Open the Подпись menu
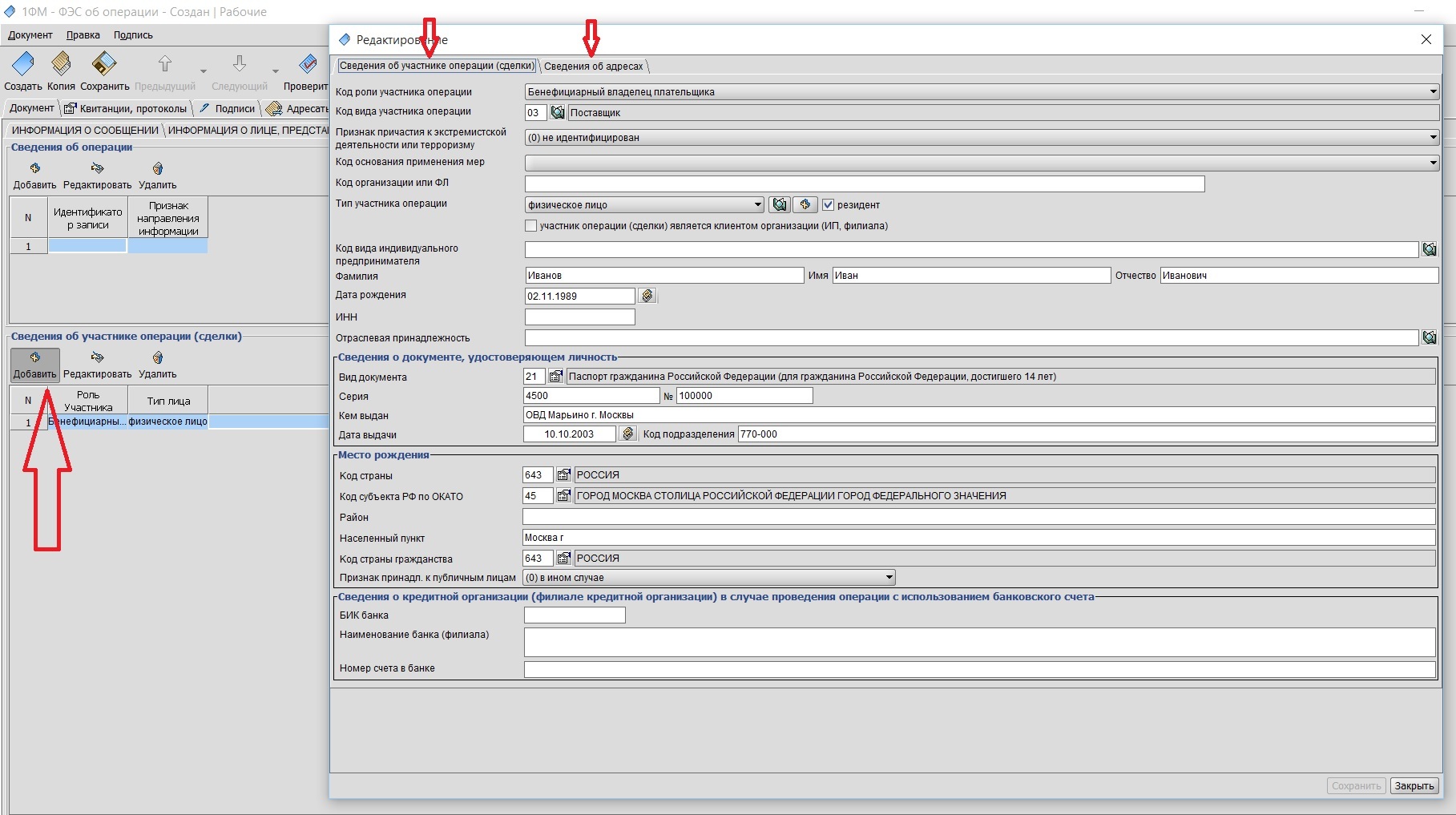Viewport: 1456px width, 815px height. point(133,35)
